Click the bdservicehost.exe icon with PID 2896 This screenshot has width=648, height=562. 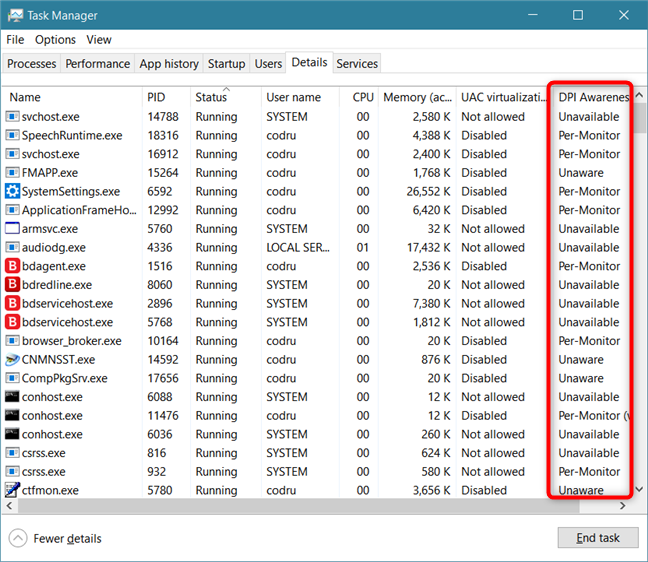12,303
